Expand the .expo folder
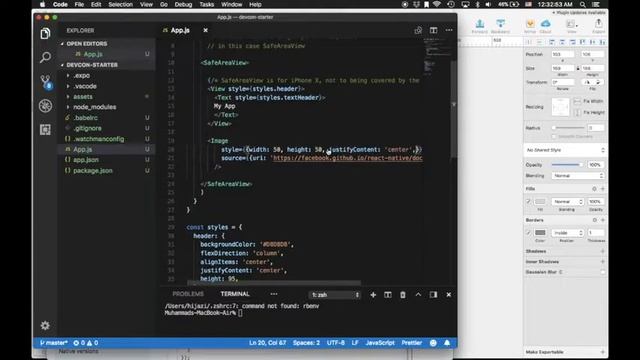 pos(81,76)
